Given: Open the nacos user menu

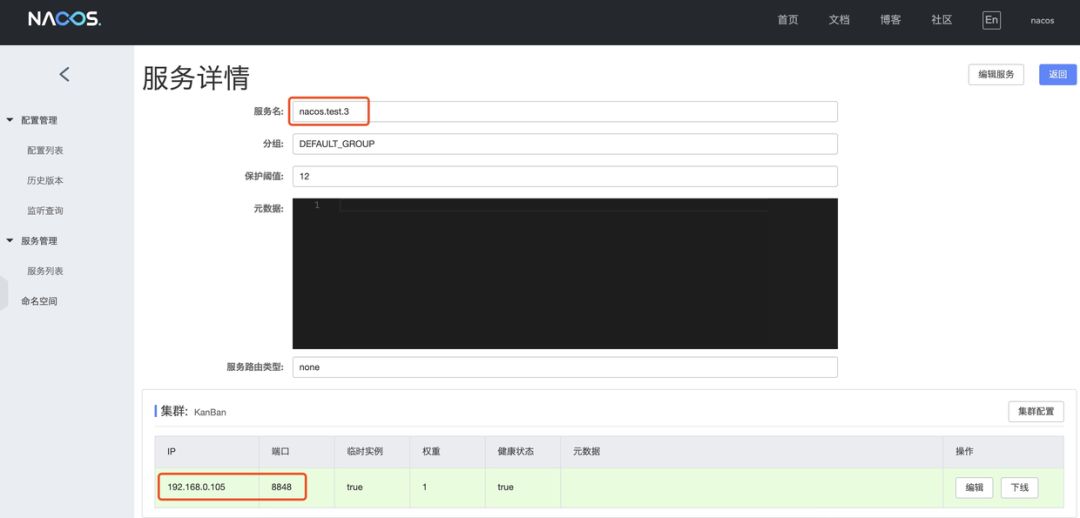Looking at the screenshot, I should click(x=1042, y=21).
